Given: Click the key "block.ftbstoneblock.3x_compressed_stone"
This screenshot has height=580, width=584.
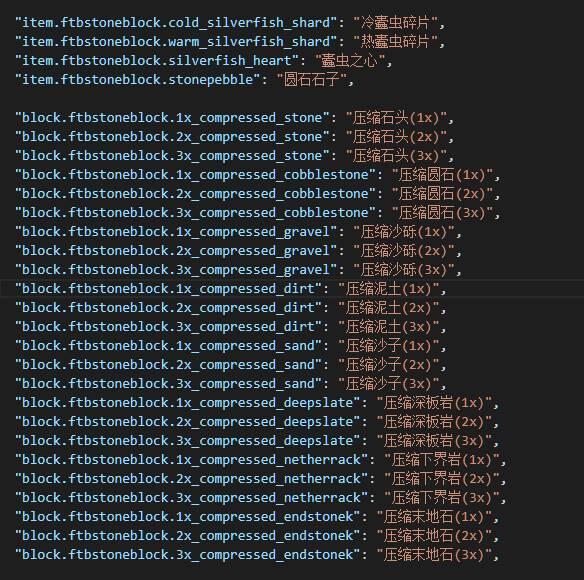Looking at the screenshot, I should (x=173, y=156).
